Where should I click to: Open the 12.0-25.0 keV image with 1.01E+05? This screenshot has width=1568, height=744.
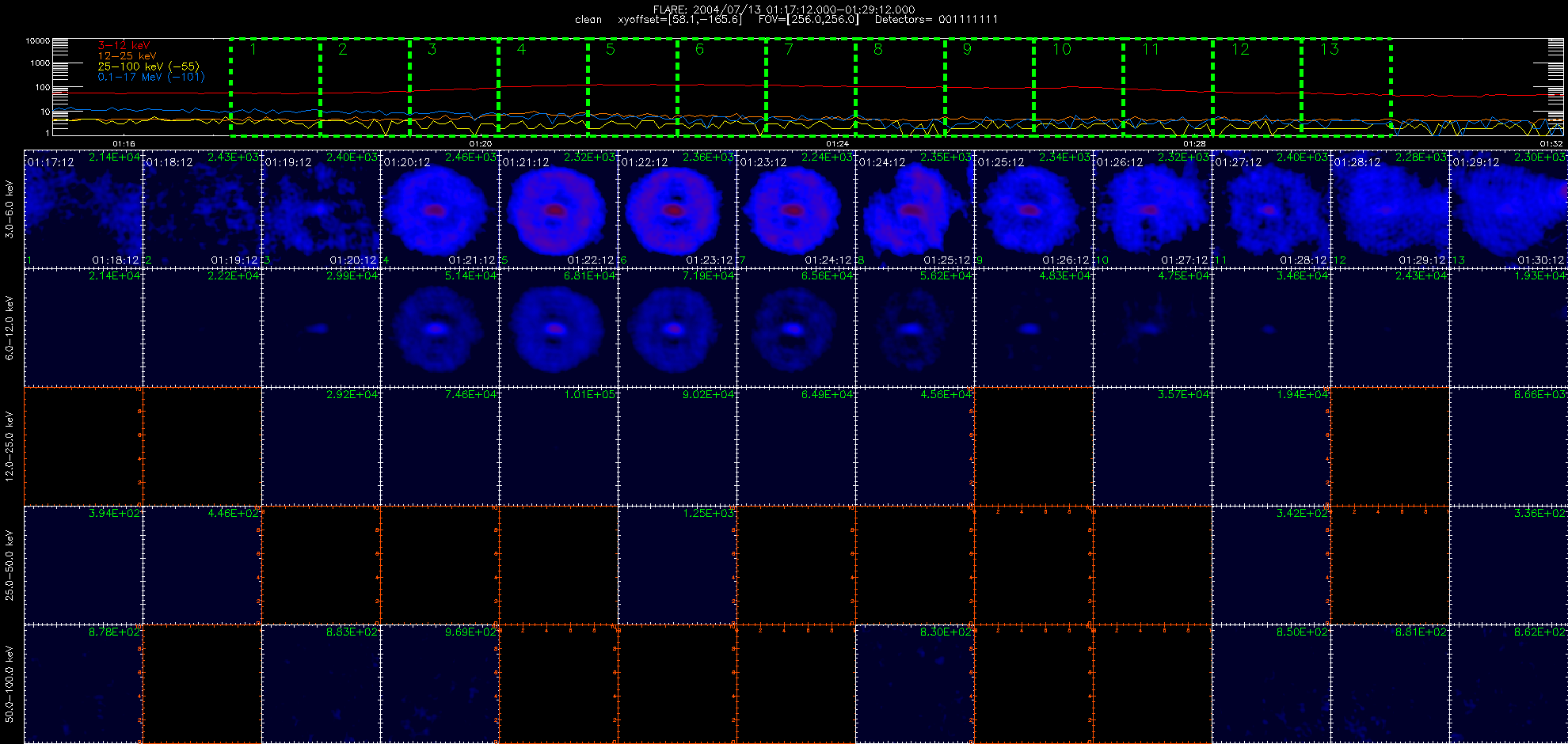pos(558,446)
